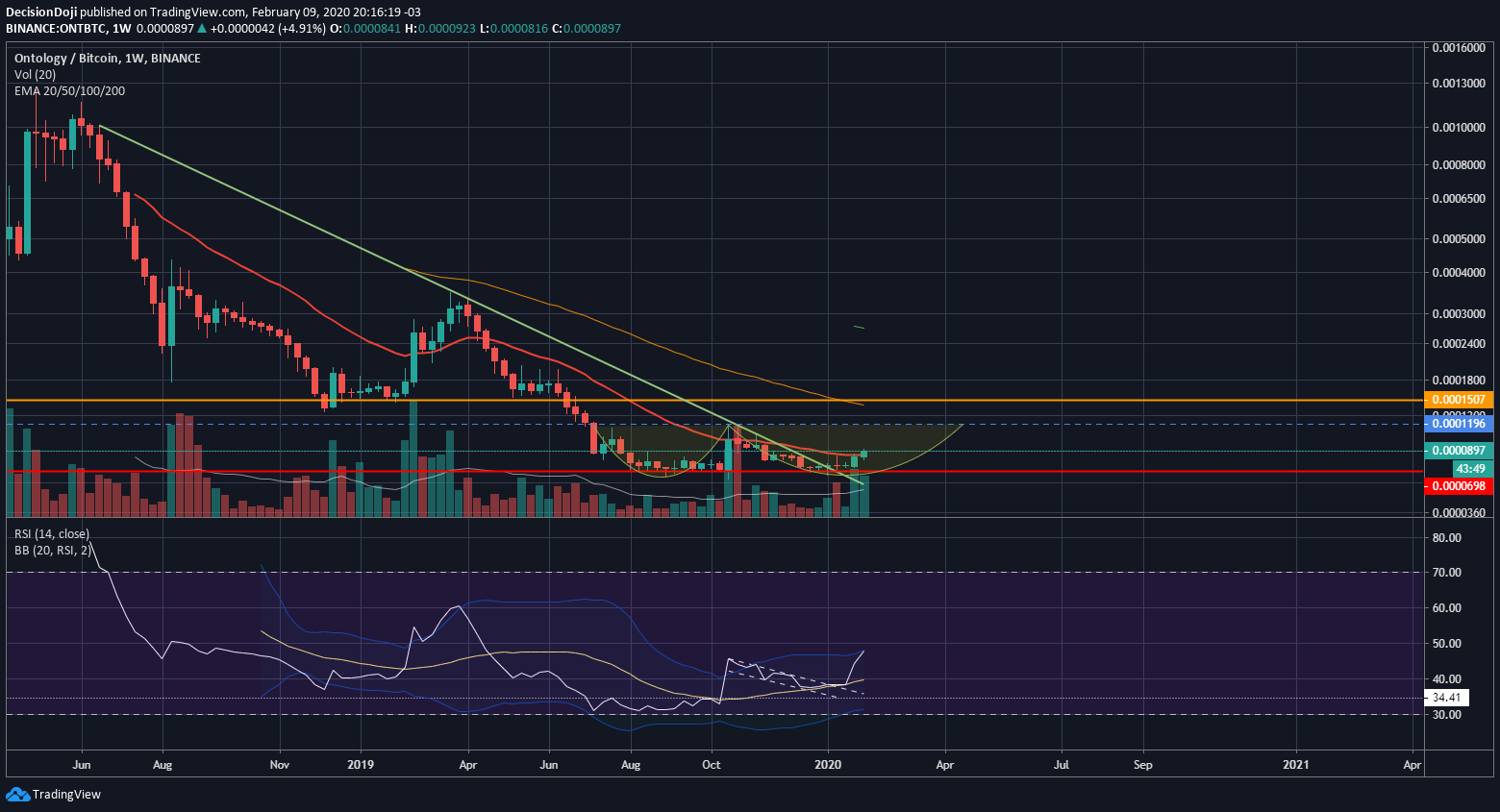Click the H:0.0000923 high value in header
Viewport: 1500px width, 812px height.
pyautogui.click(x=439, y=29)
